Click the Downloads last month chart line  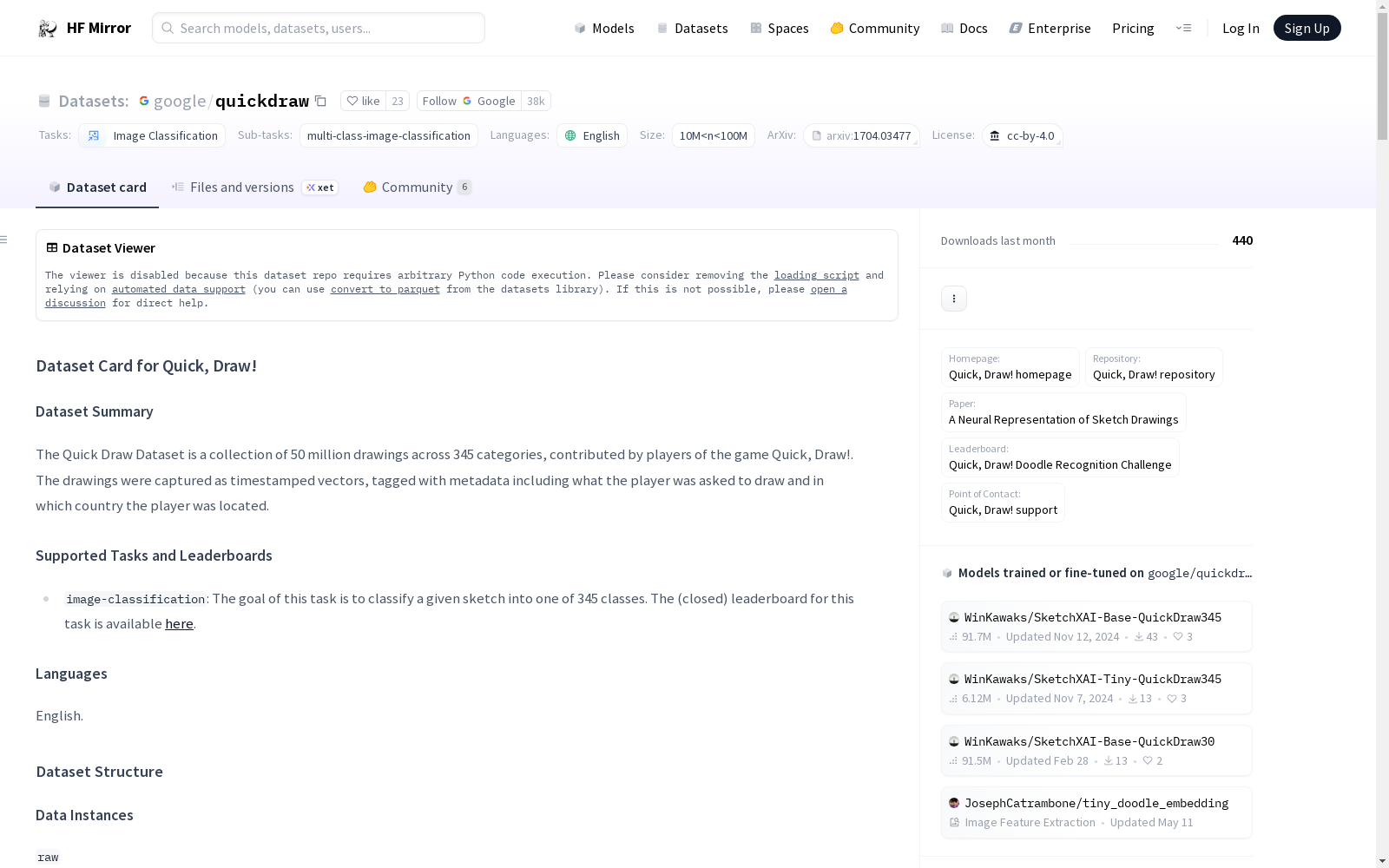pyautogui.click(x=1143, y=243)
